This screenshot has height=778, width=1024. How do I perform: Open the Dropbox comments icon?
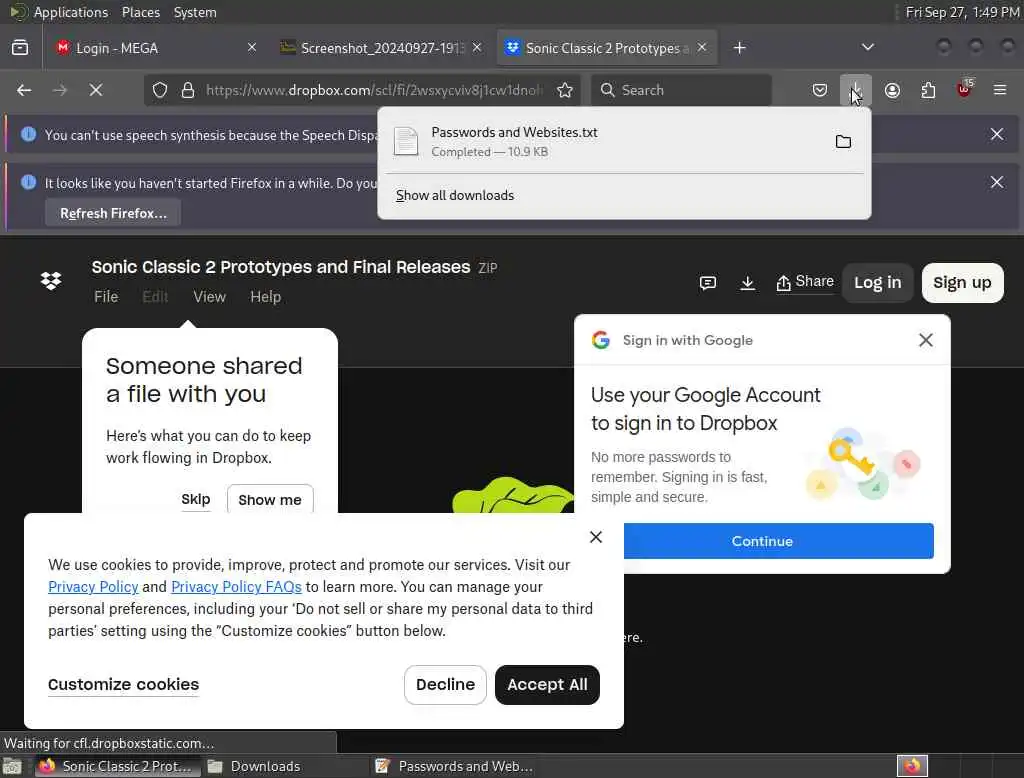click(x=708, y=282)
